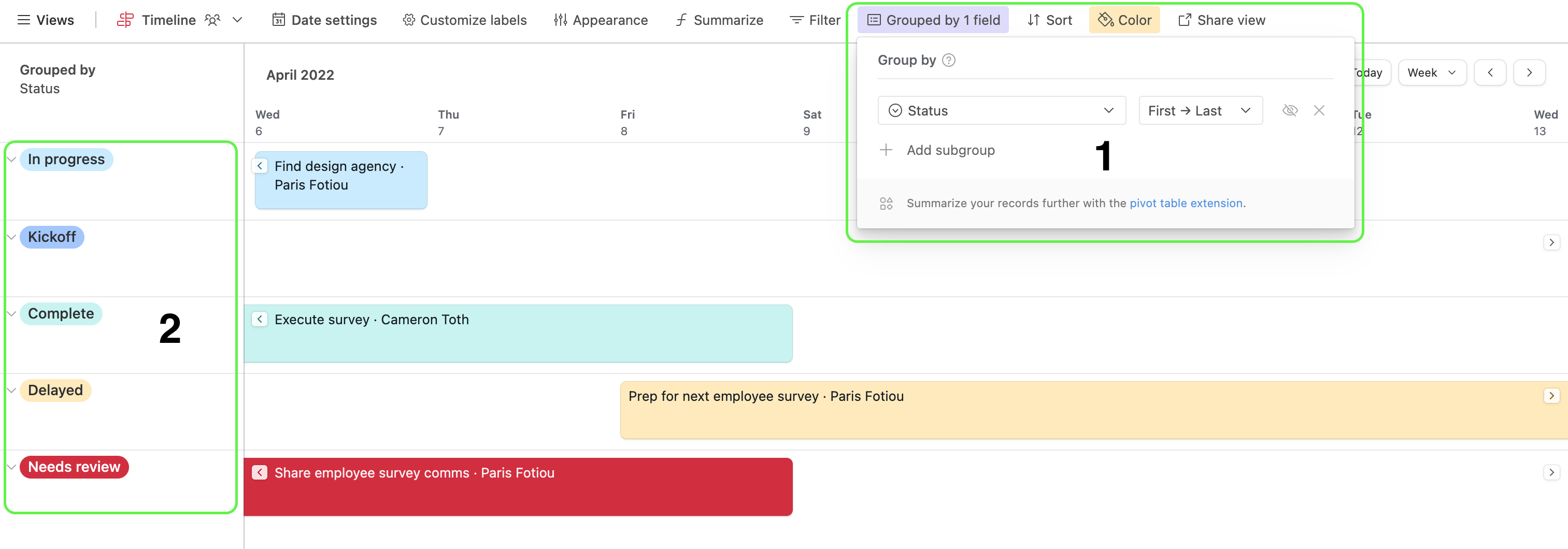
Task: Click the Kickoff status label
Action: (x=52, y=237)
